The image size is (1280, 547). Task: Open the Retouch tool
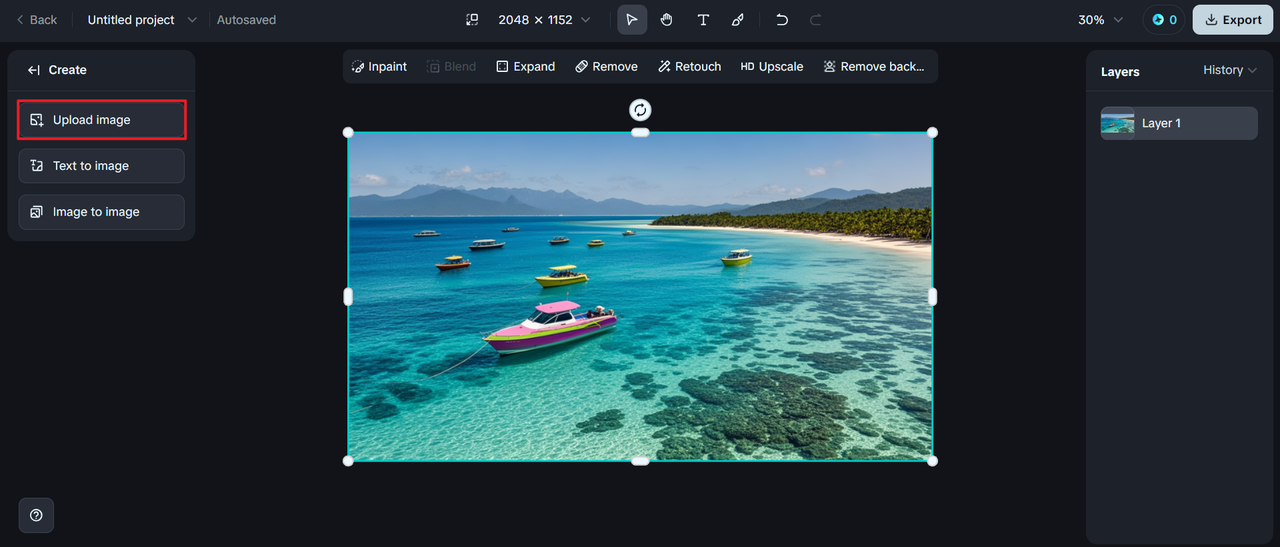click(x=689, y=67)
